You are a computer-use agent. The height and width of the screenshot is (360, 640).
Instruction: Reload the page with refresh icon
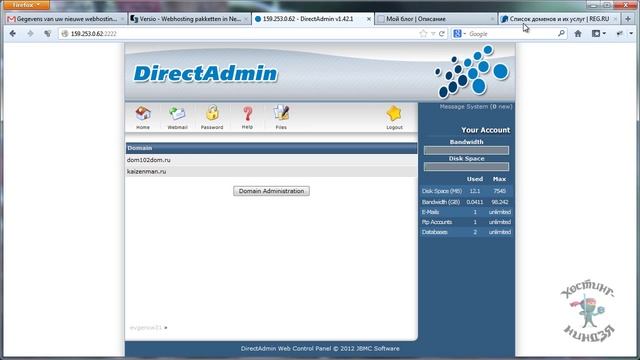pyautogui.click(x=442, y=34)
